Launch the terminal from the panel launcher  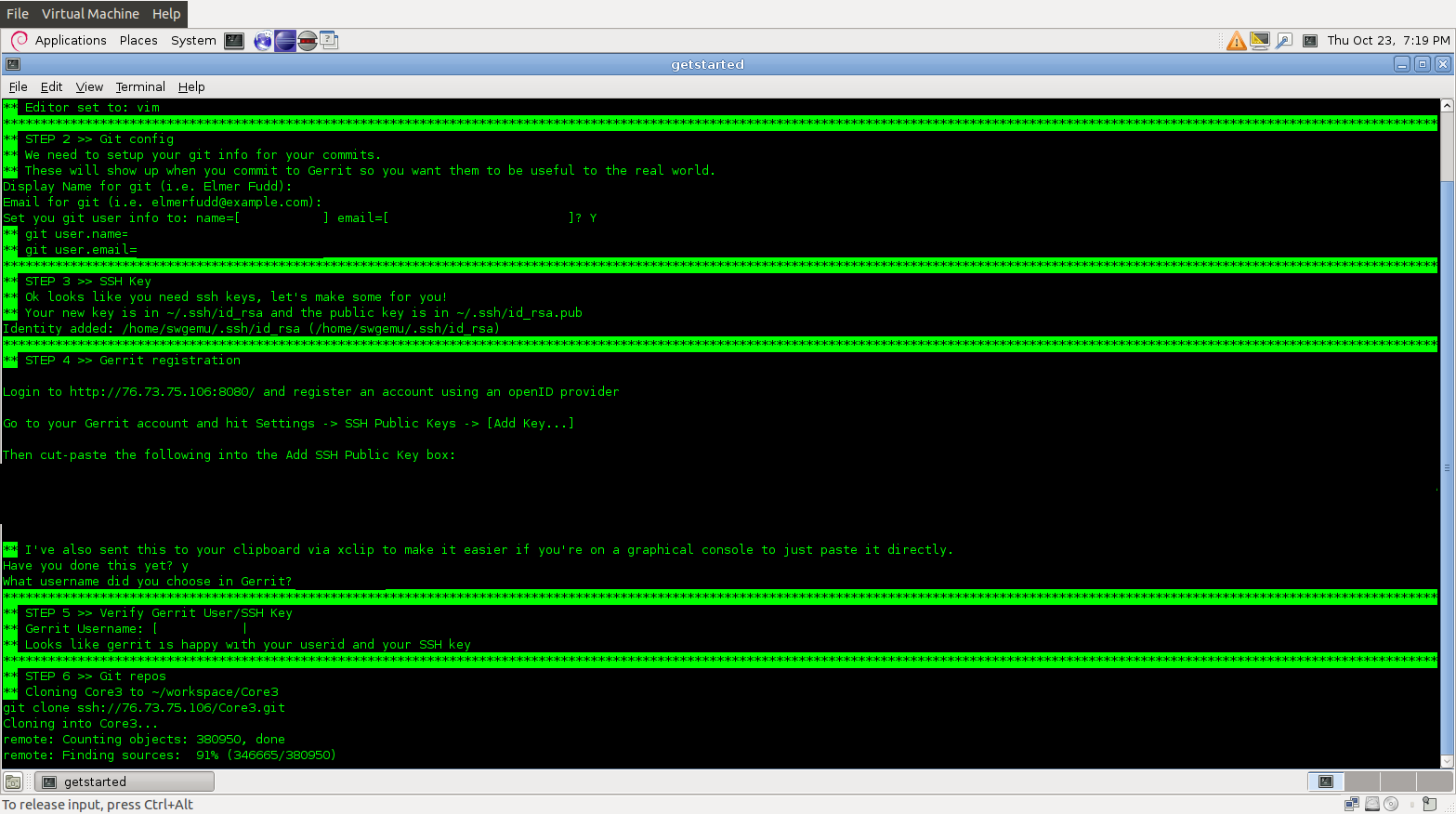(234, 41)
